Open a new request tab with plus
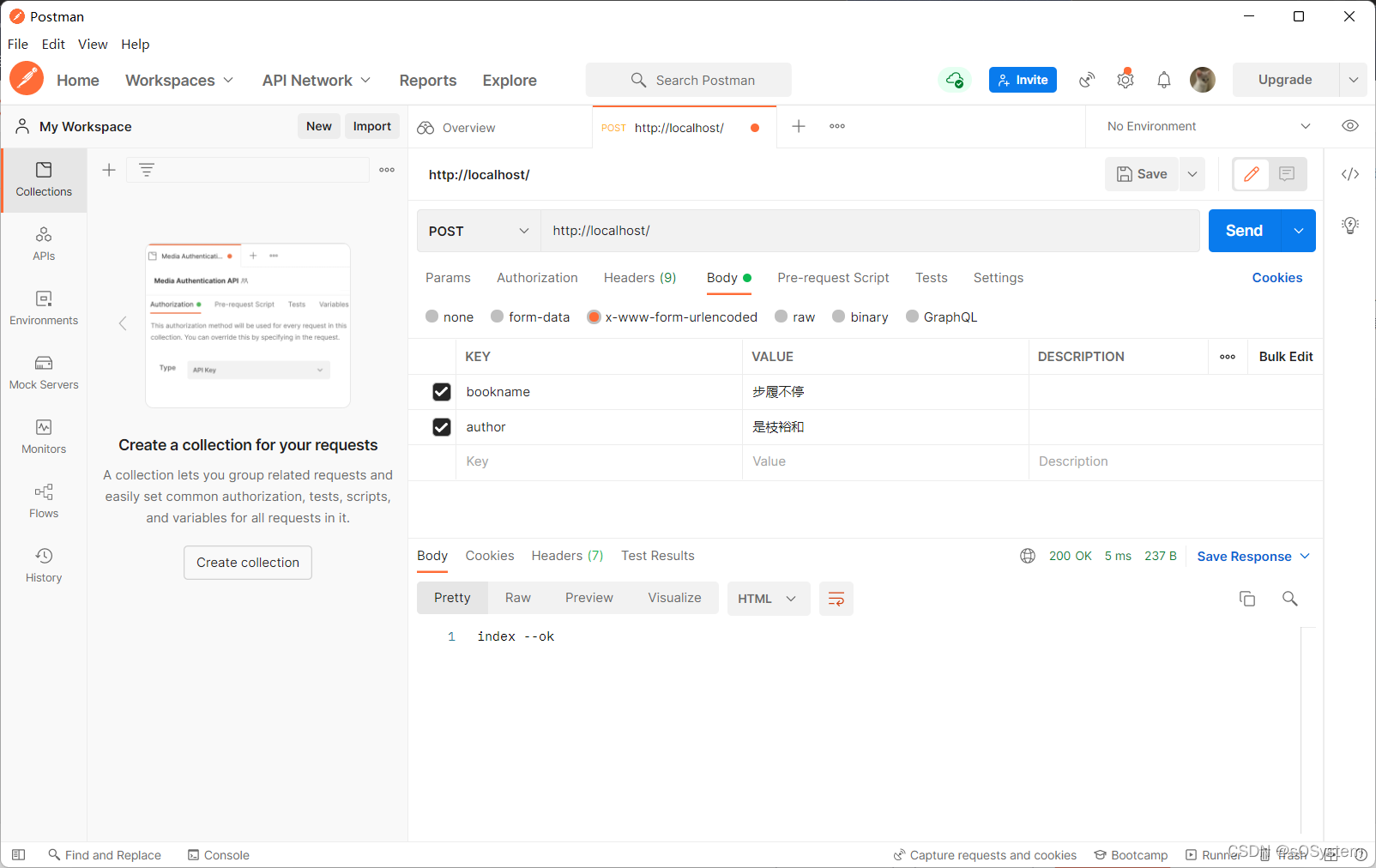The image size is (1376, 868). (799, 126)
